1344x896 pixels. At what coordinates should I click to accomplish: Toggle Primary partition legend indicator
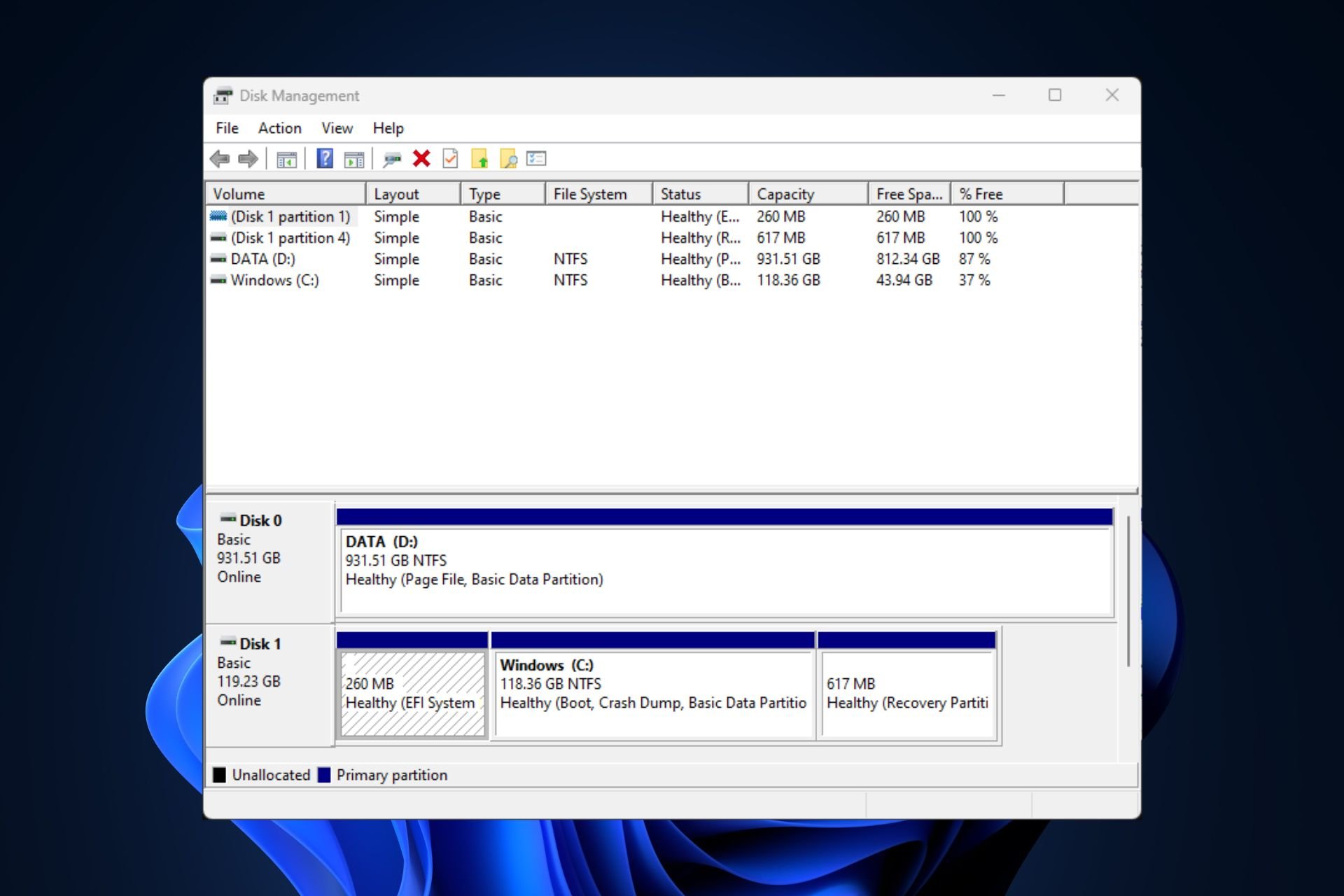click(325, 775)
